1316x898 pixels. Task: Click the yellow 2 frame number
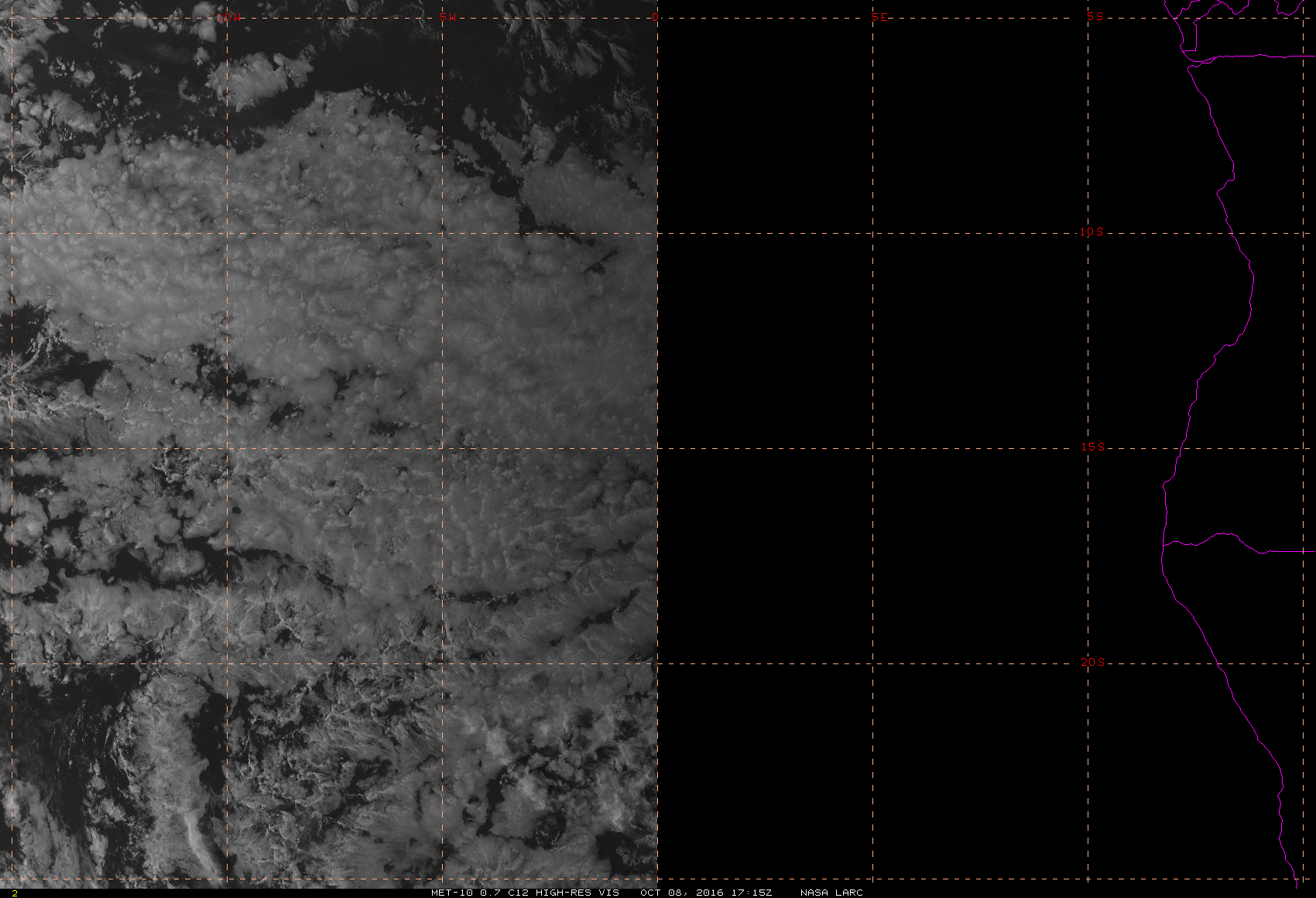(14, 893)
